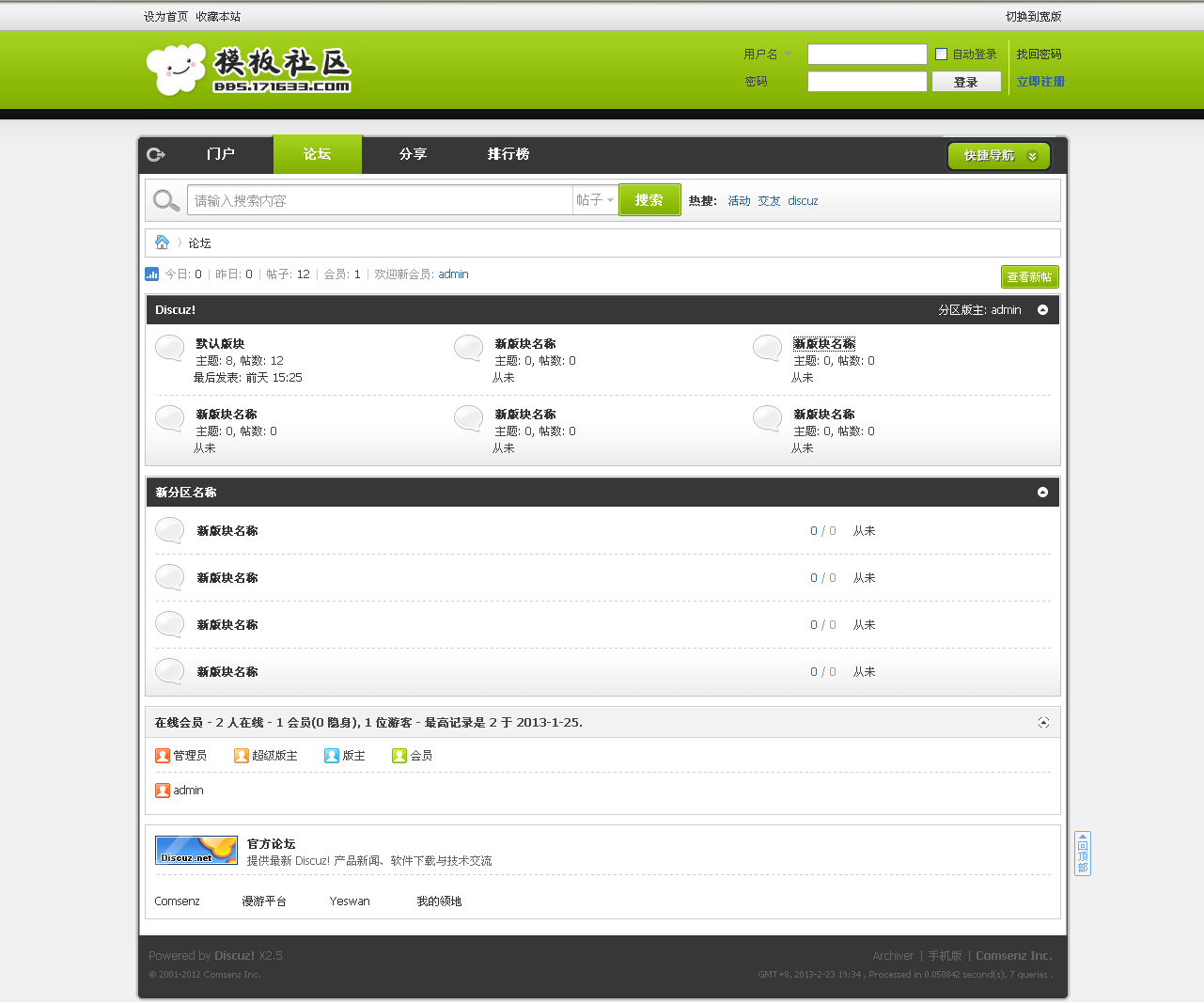Open the 在线会员 heading link
Screen dimensions: 1204x1003
click(179, 723)
